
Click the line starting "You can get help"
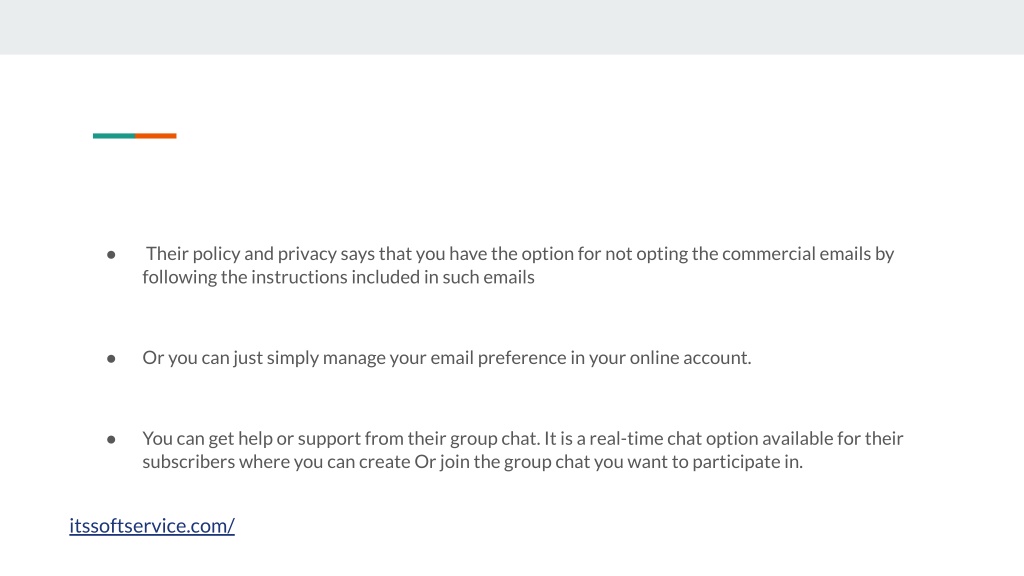pos(522,438)
